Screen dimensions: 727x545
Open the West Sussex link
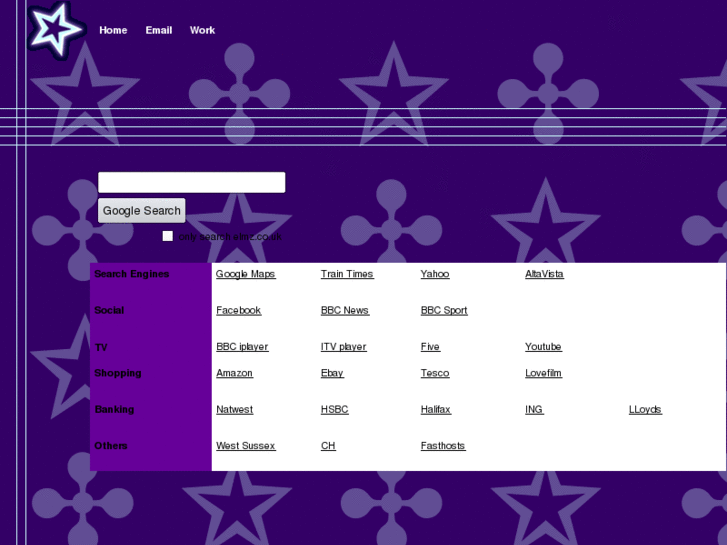pos(246,446)
